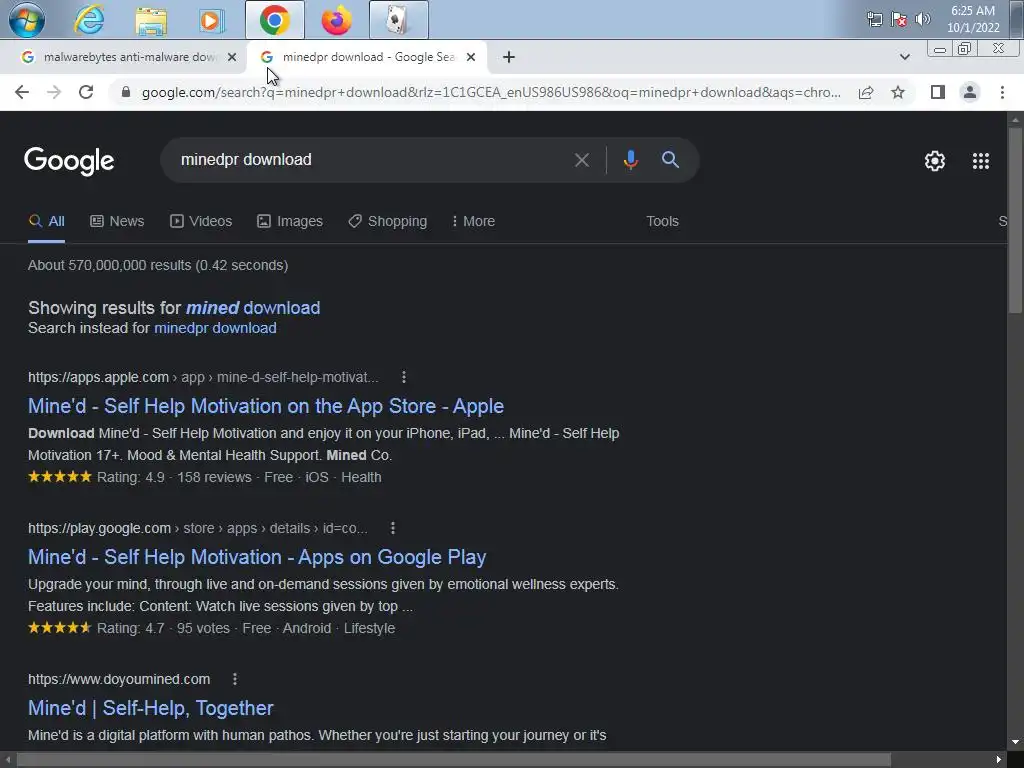Image resolution: width=1024 pixels, height=768 pixels.
Task: Go back in Chrome navigation
Action: coord(22,92)
